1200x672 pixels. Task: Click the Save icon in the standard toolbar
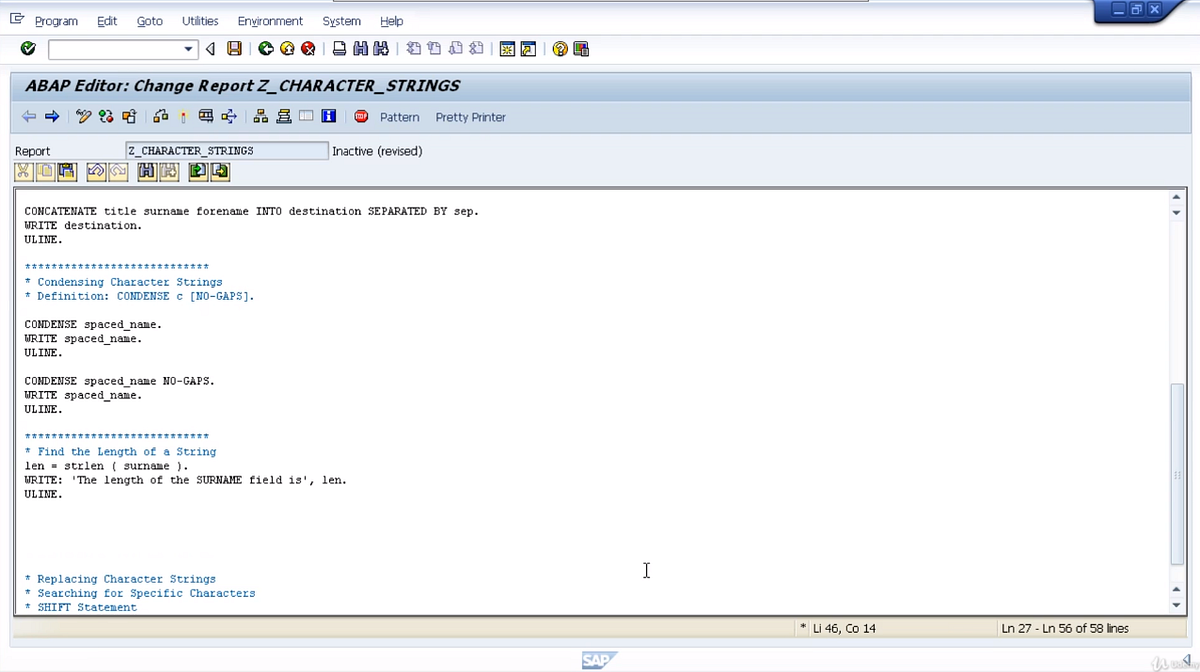[x=235, y=48]
